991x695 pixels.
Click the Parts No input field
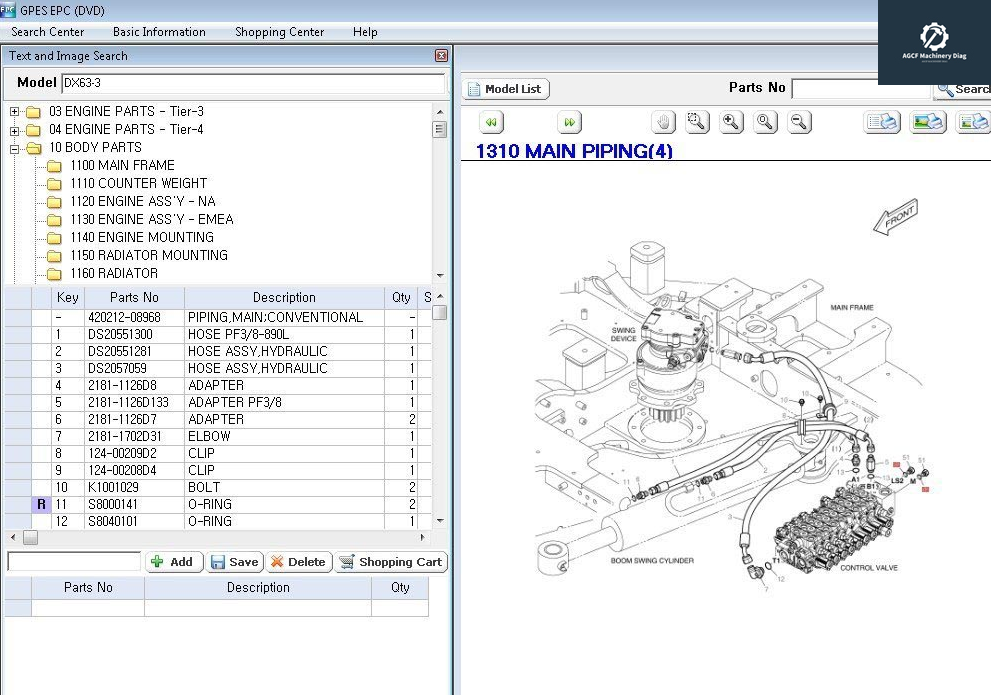tap(862, 88)
